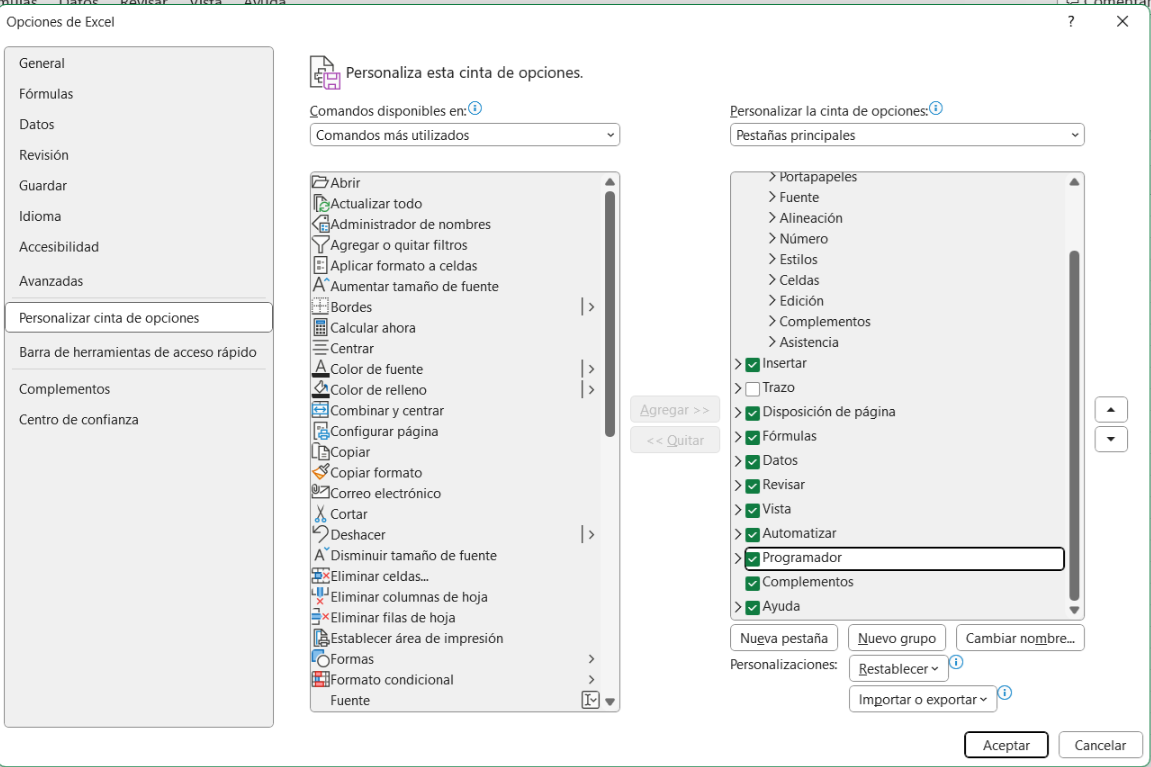Uncheck the Revisar tab checkbox
Image resolution: width=1151 pixels, height=767 pixels.
click(752, 485)
